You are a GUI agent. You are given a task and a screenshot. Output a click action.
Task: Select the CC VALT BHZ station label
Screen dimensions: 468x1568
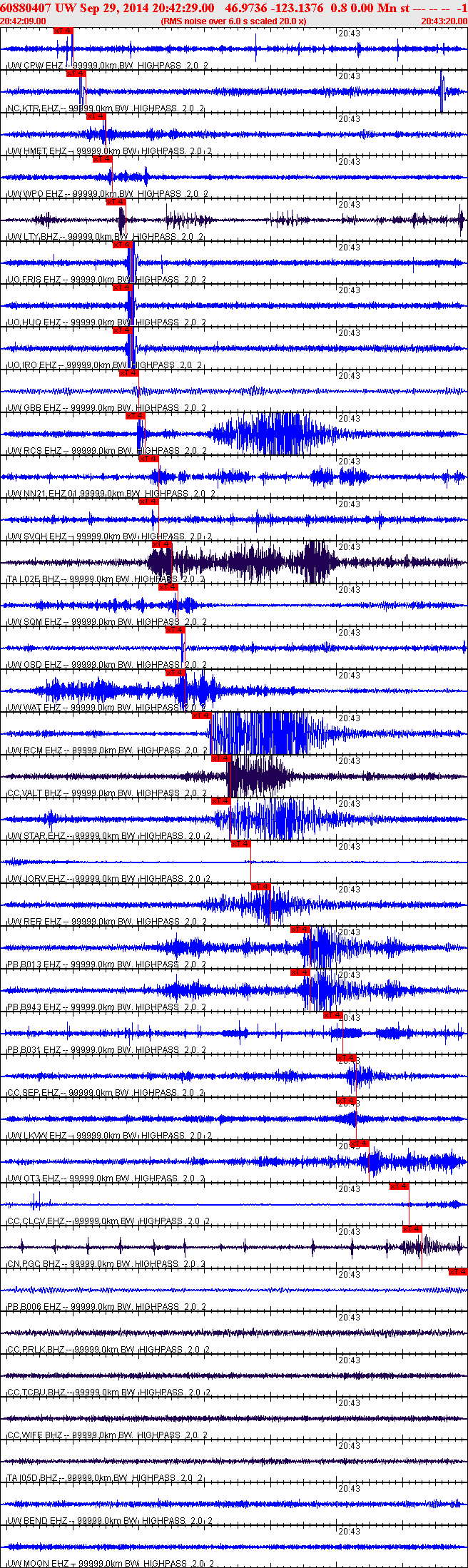pos(34,793)
